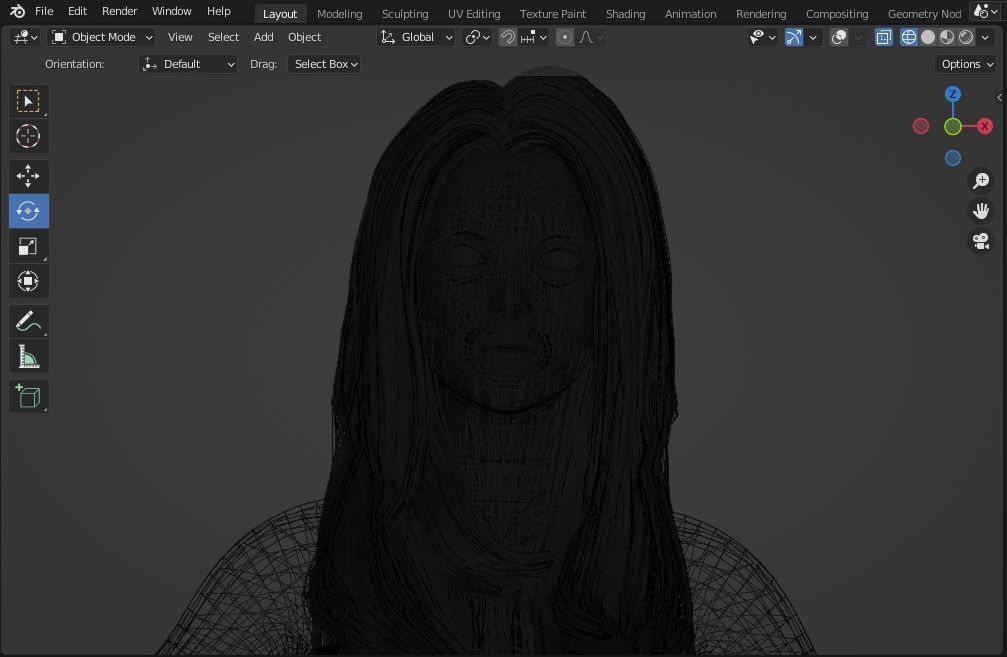Activate the Transform tool

tap(28, 281)
